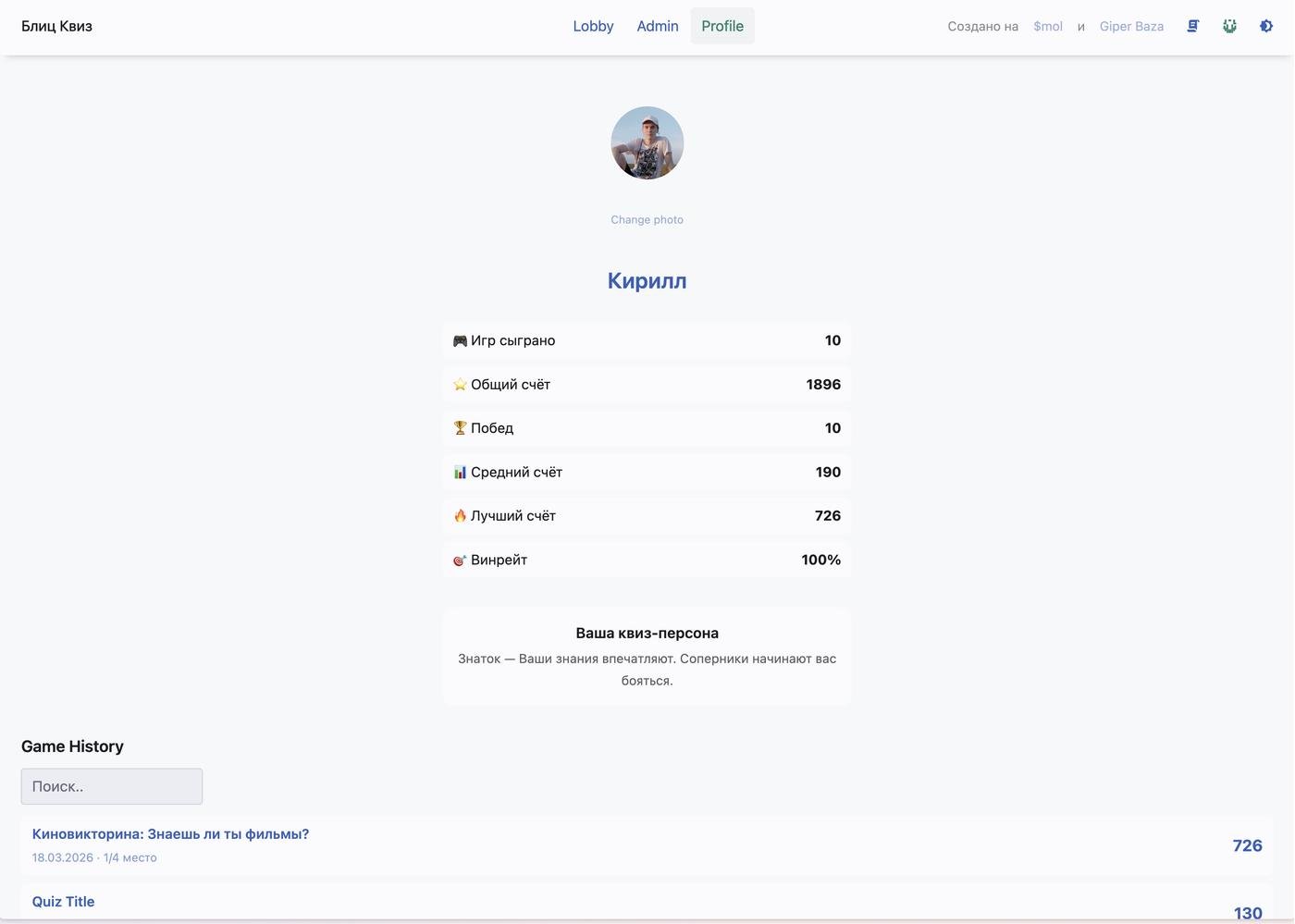The image size is (1295, 924).
Task: Click the fire icon by Лучший счёт
Action: (460, 516)
